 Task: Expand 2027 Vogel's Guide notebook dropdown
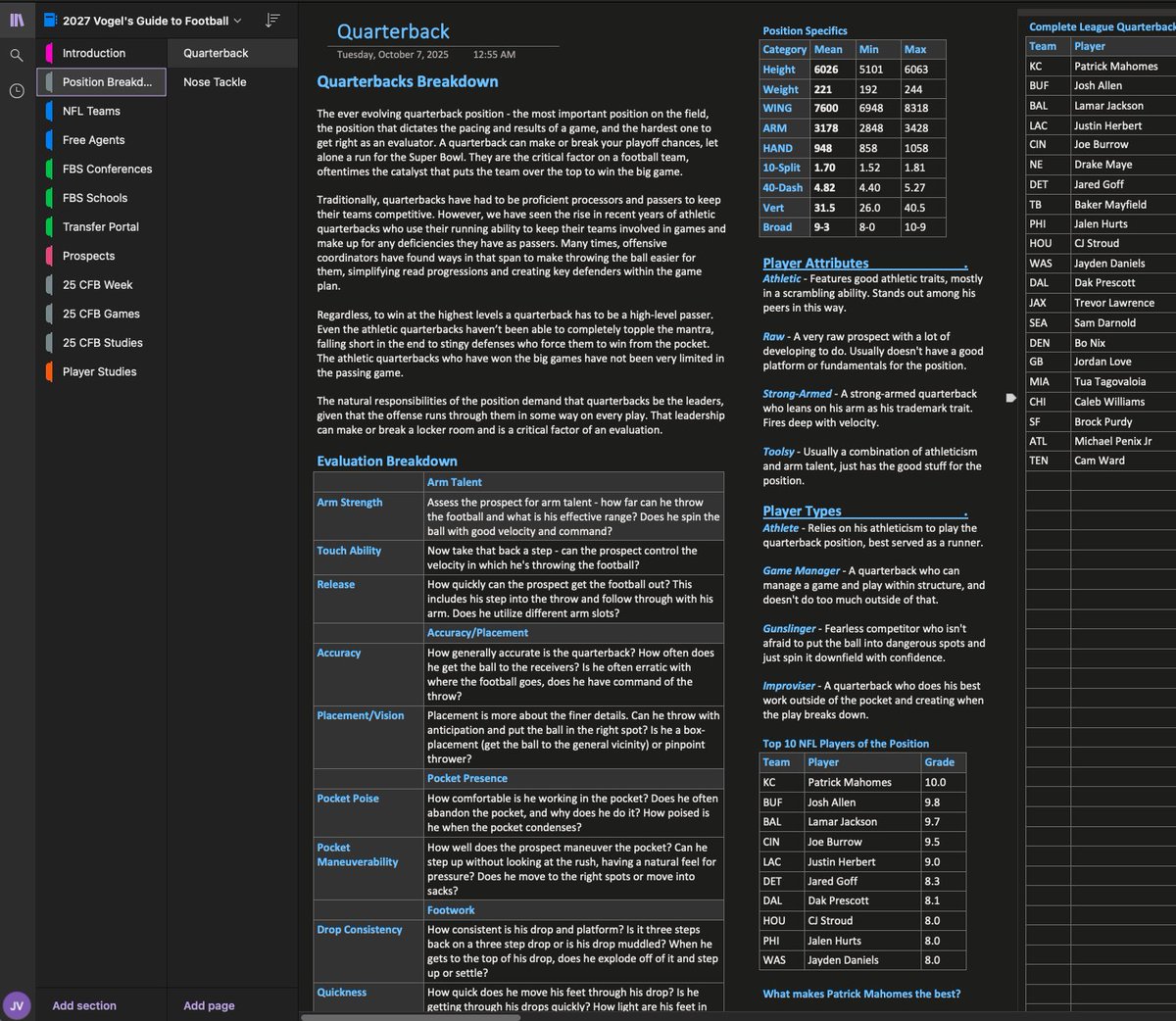click(236, 21)
